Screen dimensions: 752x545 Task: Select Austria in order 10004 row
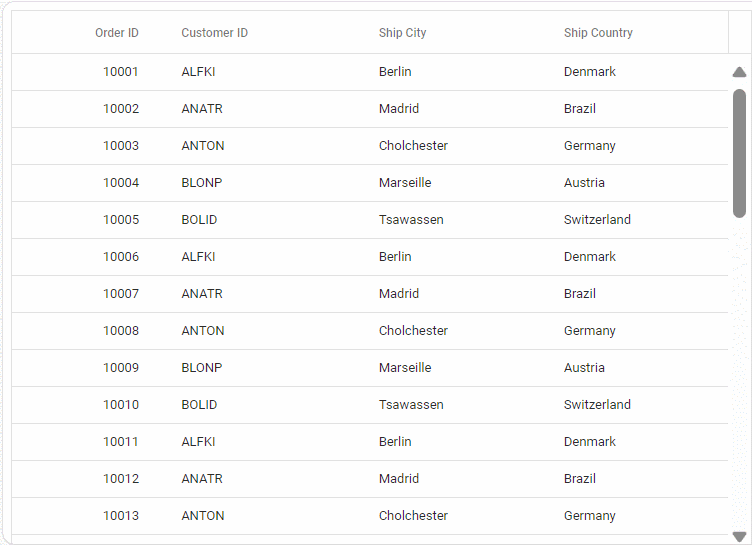pos(584,183)
